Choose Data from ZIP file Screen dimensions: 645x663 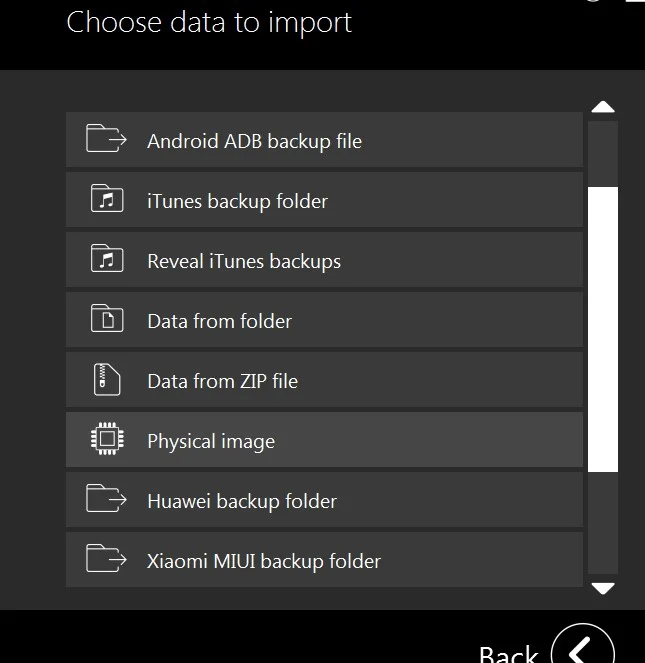coord(324,380)
